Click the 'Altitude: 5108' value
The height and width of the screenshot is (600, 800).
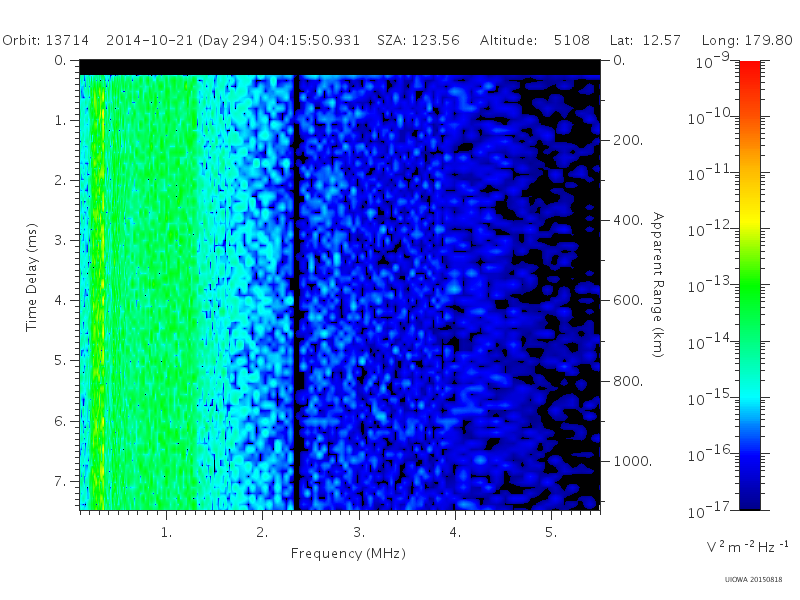(x=535, y=40)
